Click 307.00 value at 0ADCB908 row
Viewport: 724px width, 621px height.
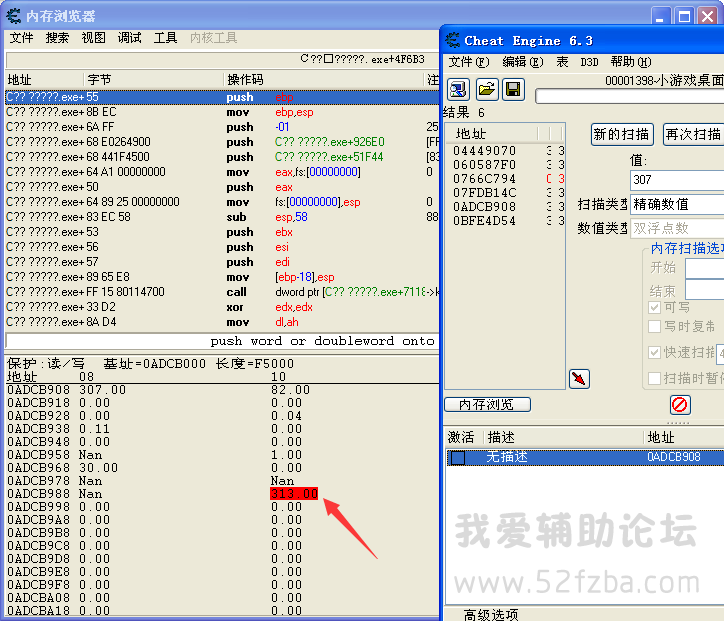click(103, 390)
